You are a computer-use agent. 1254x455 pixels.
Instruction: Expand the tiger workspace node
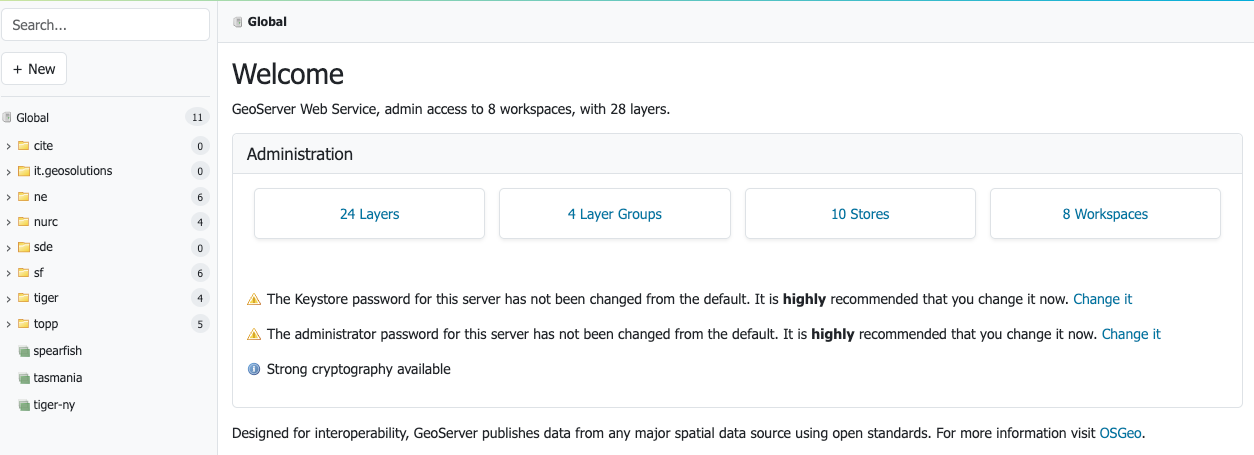pos(8,299)
